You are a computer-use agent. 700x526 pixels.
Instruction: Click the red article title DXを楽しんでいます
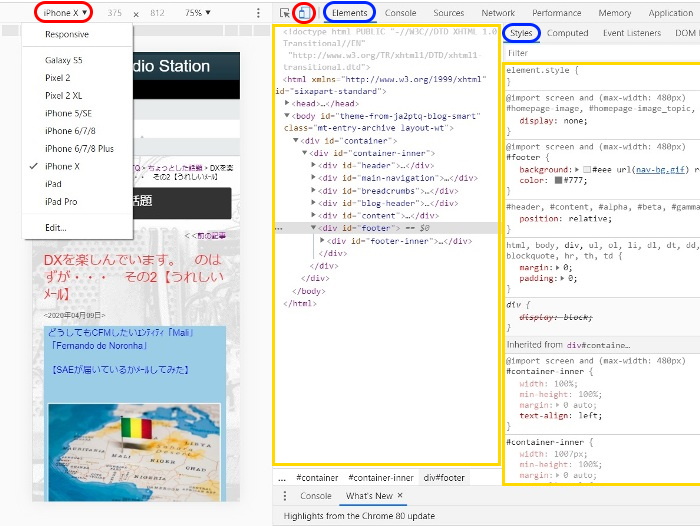[133, 276]
